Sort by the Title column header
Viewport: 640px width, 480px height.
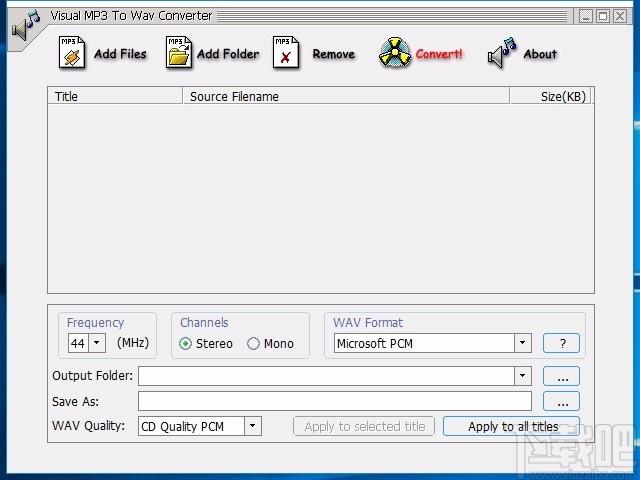click(x=115, y=96)
